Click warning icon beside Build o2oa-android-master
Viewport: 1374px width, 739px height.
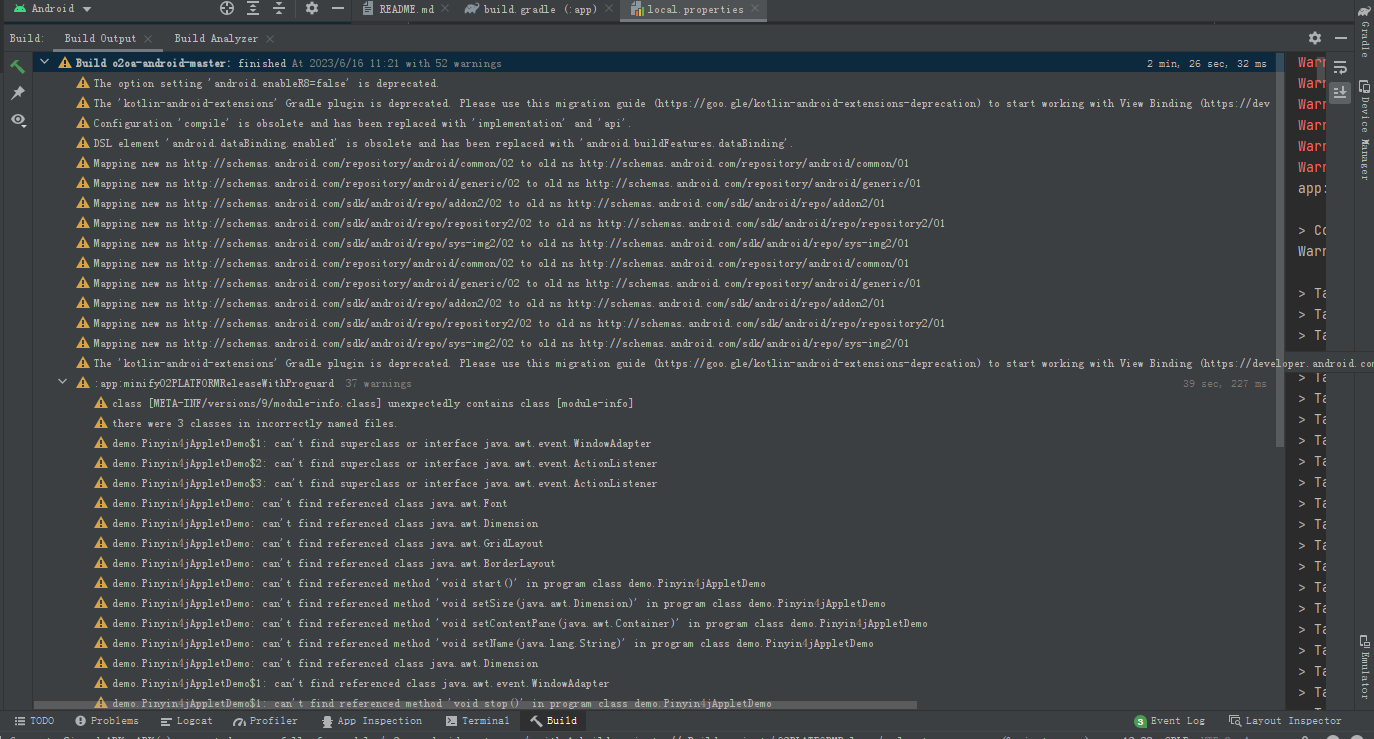tap(65, 64)
